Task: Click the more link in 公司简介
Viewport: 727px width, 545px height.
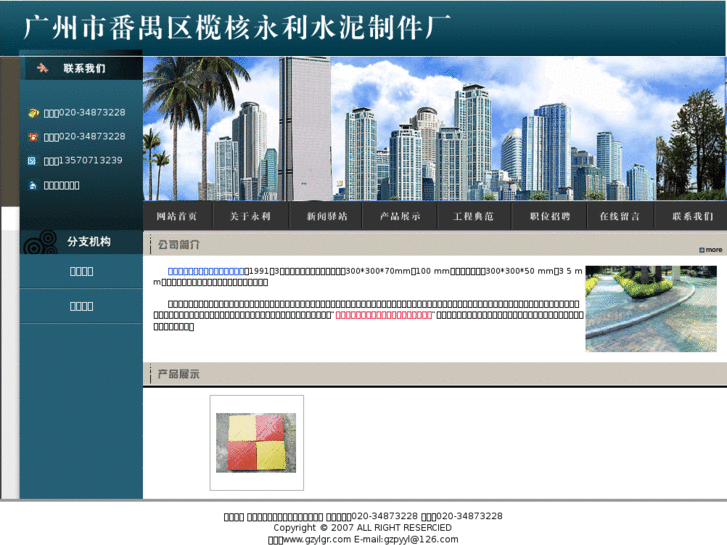Action: click(x=711, y=250)
